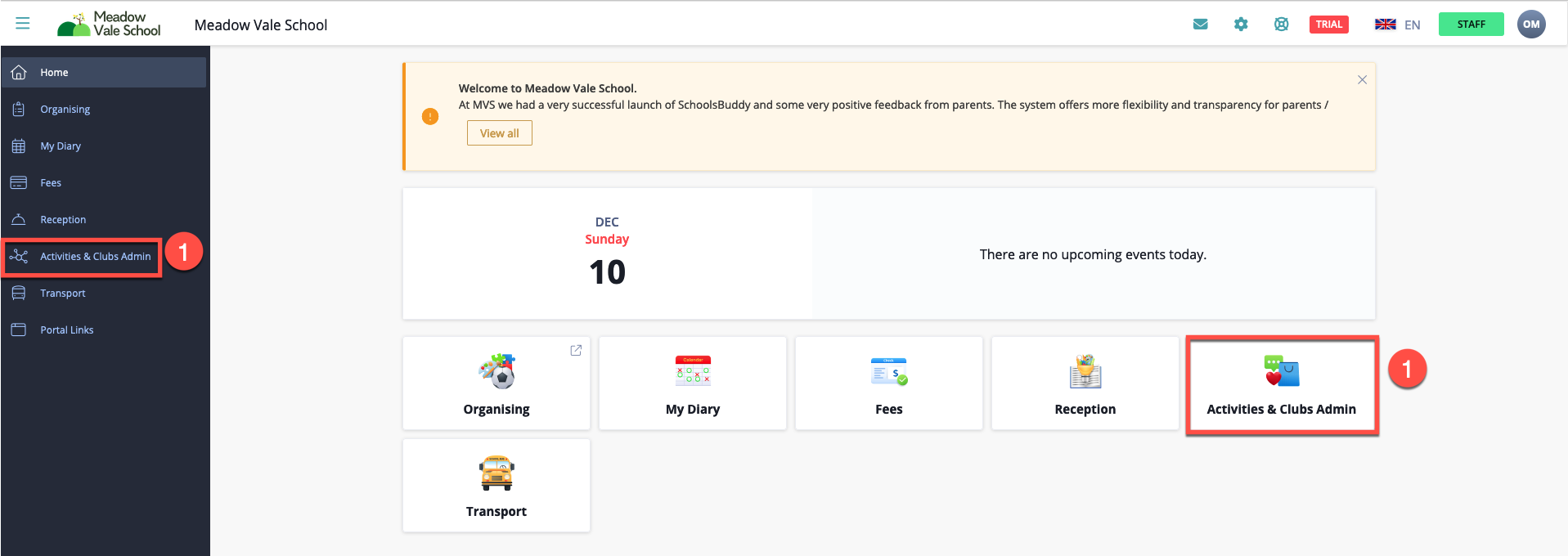Open the messages envelope icon

click(1200, 25)
